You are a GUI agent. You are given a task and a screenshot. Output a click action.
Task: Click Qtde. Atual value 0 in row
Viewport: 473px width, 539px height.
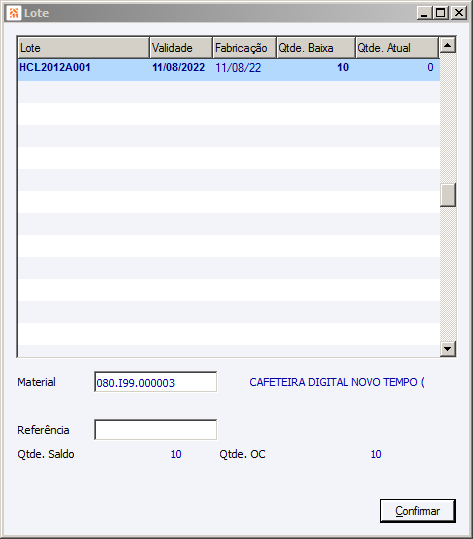click(x=430, y=67)
